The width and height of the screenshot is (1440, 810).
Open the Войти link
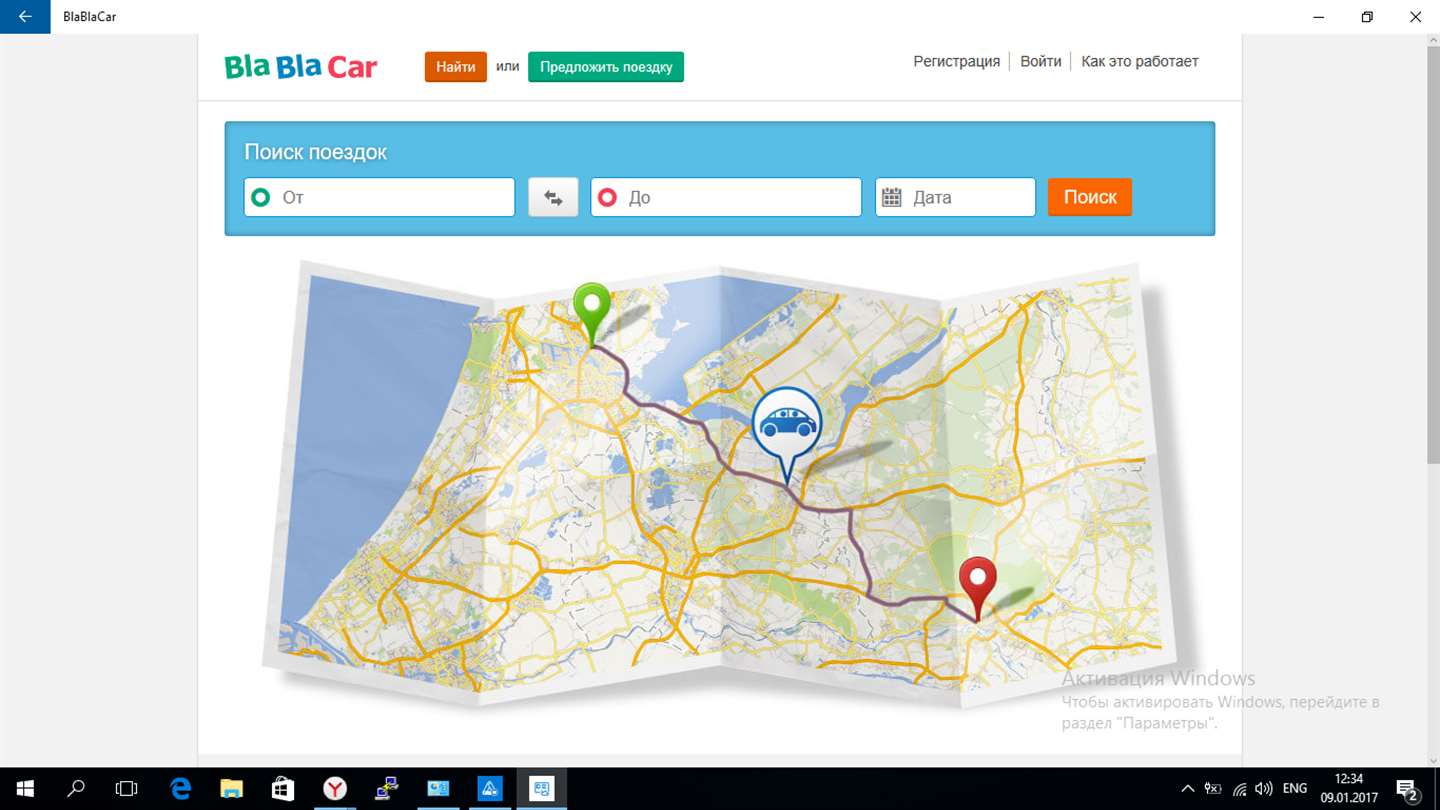tap(1041, 61)
